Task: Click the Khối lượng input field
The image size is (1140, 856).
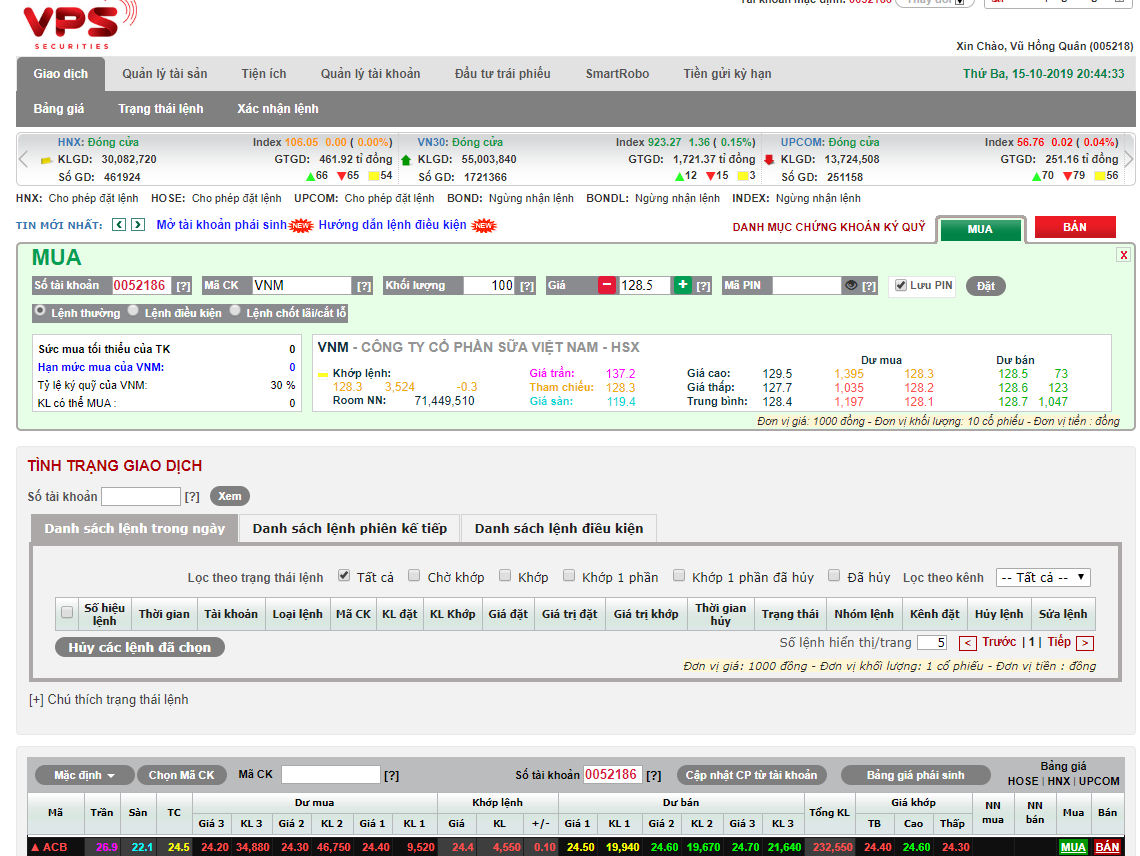Action: point(490,285)
